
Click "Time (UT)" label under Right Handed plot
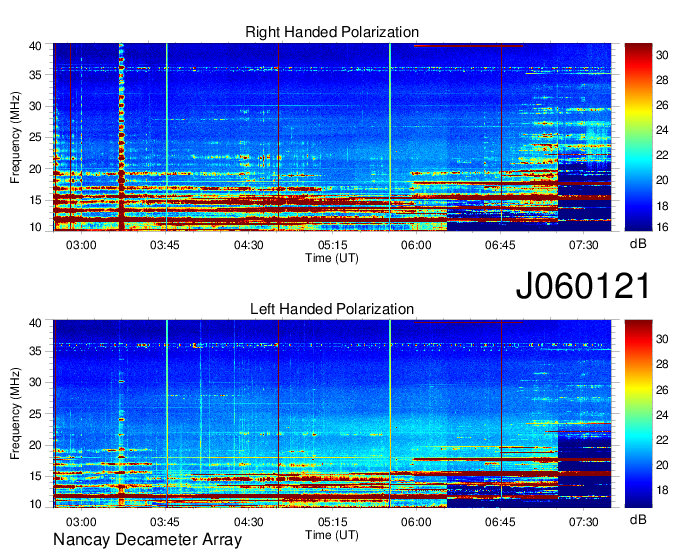[x=332, y=258]
